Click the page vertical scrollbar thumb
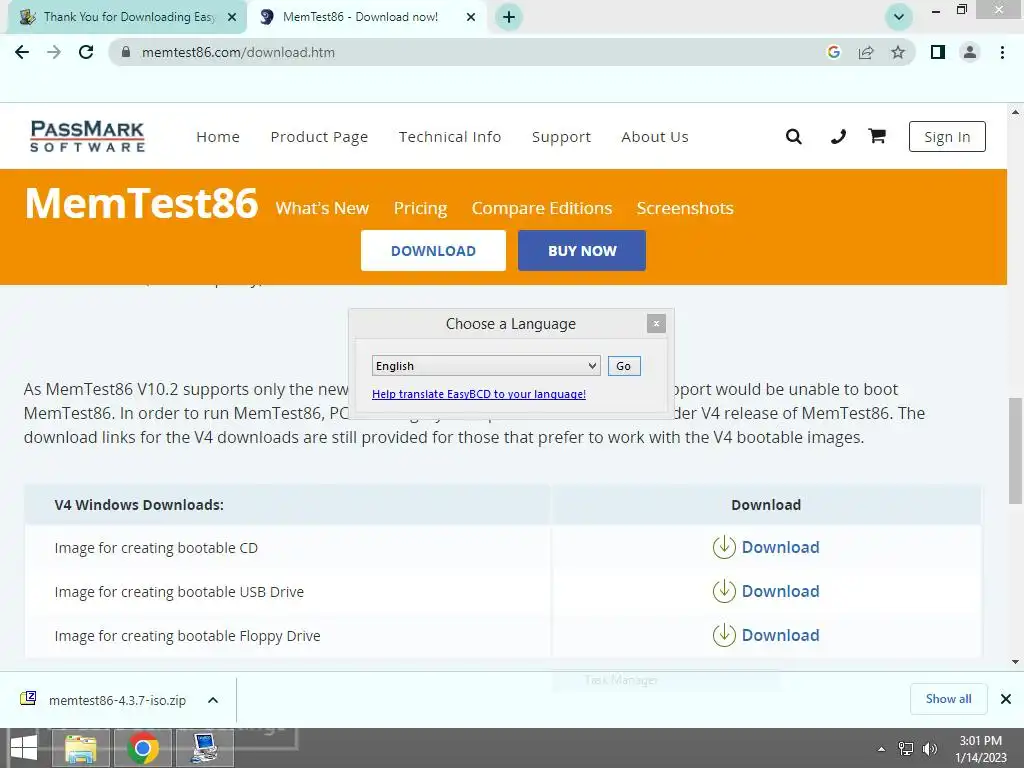 pyautogui.click(x=1015, y=451)
